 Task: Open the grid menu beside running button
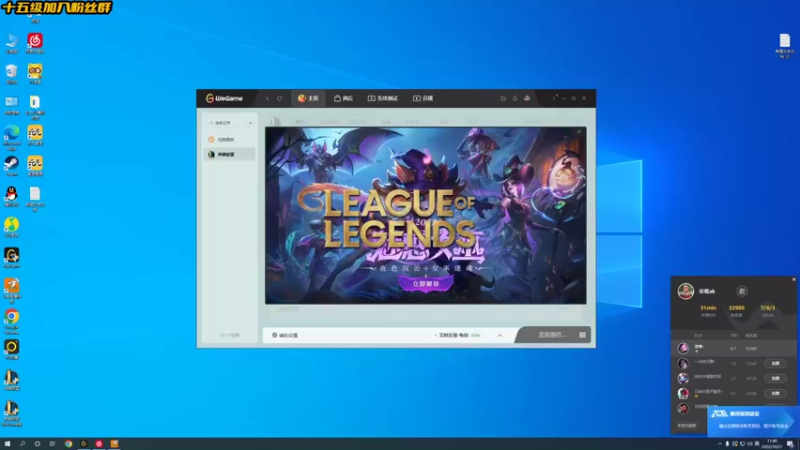(582, 335)
